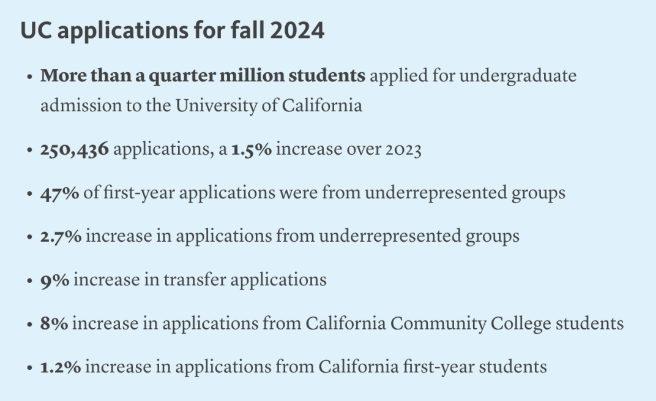This screenshot has width=656, height=401.
Task: Click the words "California first-year students"
Action: click(x=433, y=367)
